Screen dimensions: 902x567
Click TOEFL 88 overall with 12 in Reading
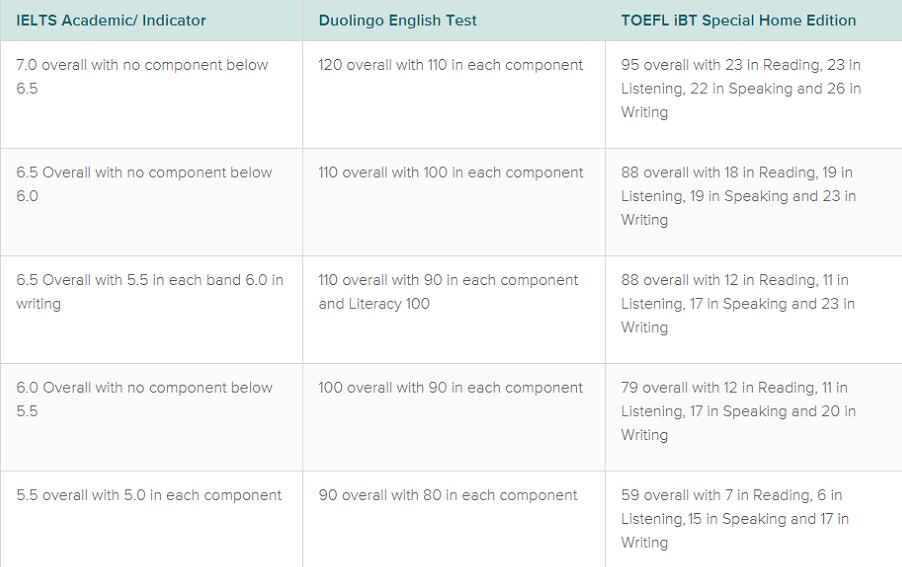pos(738,304)
